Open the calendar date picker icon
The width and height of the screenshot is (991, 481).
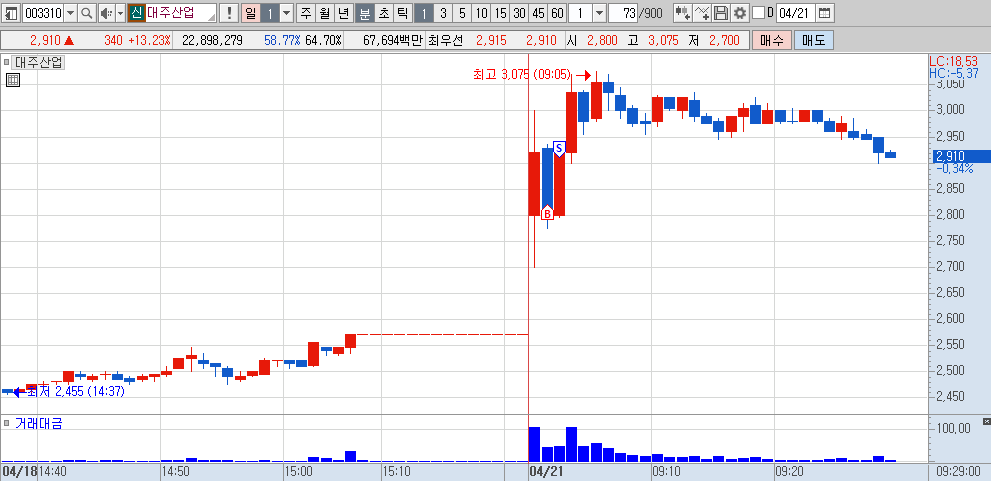pos(824,13)
